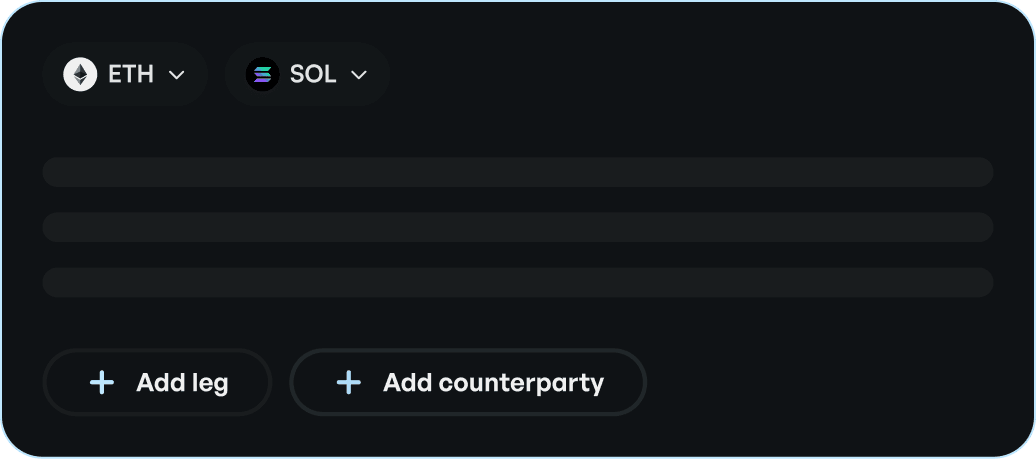1036x459 pixels.
Task: Click the Ethereum diamond logo icon
Action: [x=80, y=75]
